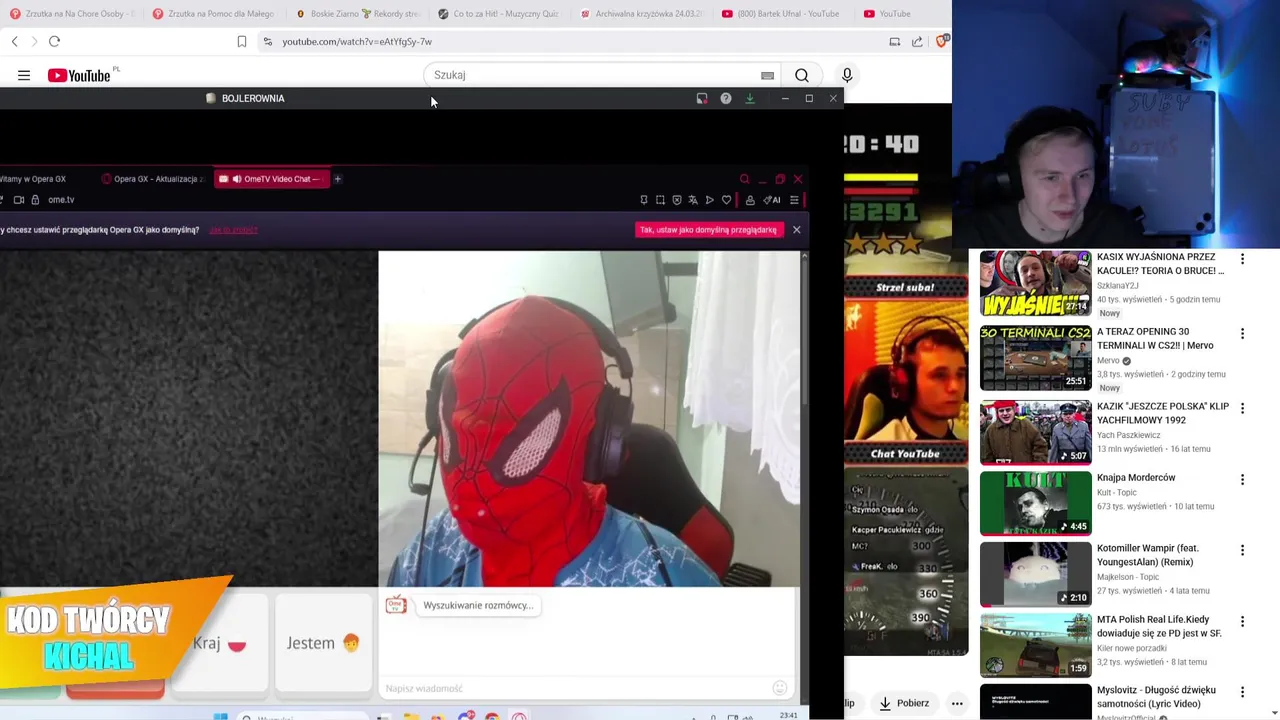1280x720 pixels.
Task: Switch to Archiwalna krzyżówka tab
Action: 643,14
